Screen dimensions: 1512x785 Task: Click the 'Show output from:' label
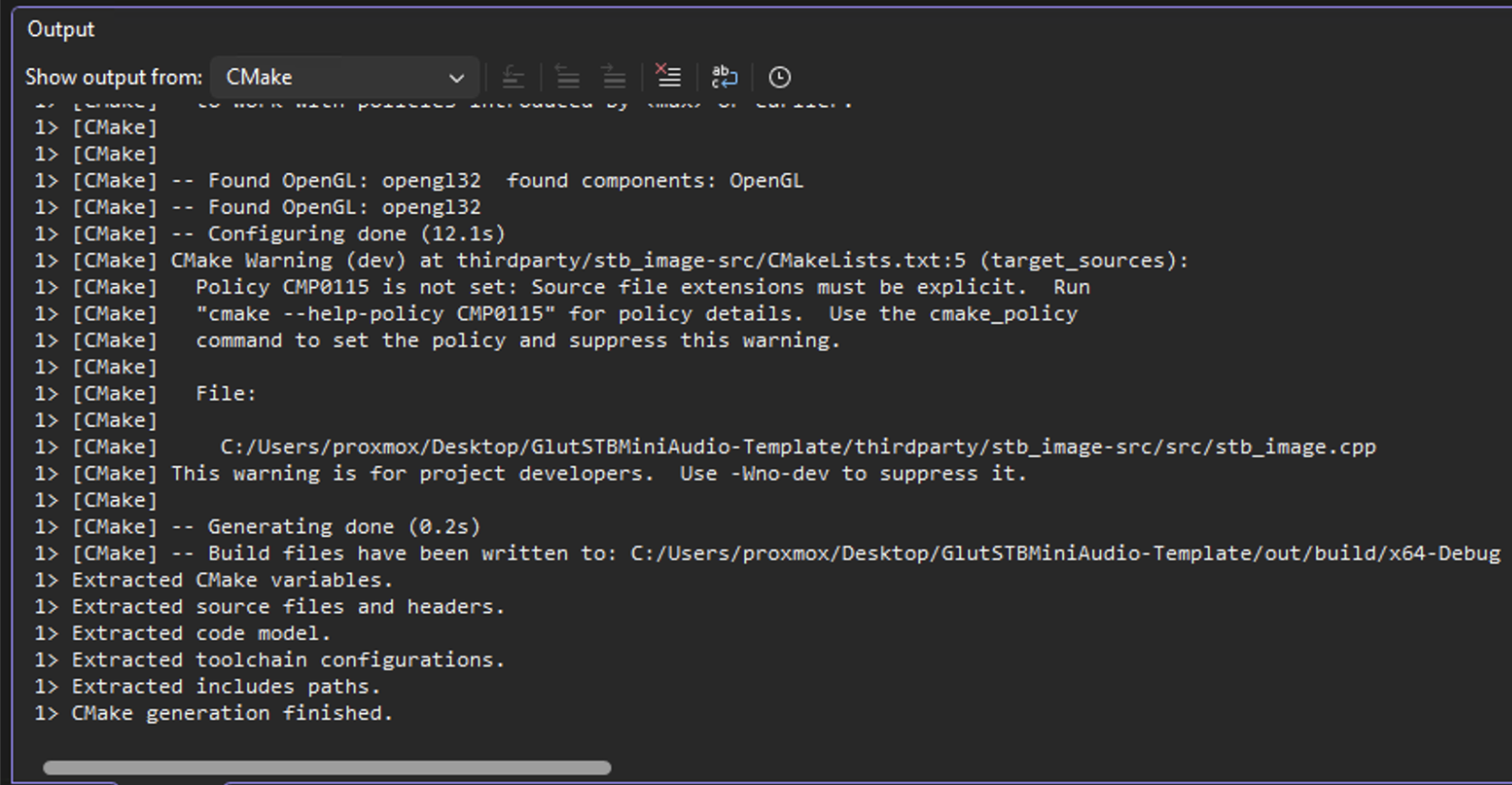point(114,77)
